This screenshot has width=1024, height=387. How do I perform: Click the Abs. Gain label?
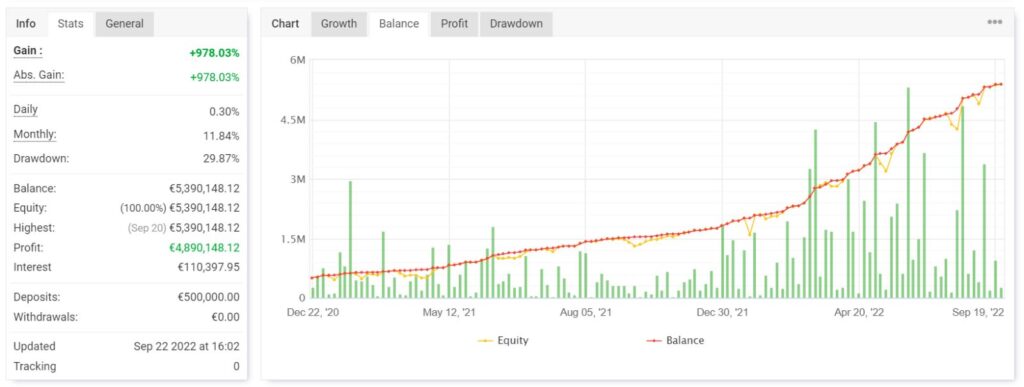point(39,75)
